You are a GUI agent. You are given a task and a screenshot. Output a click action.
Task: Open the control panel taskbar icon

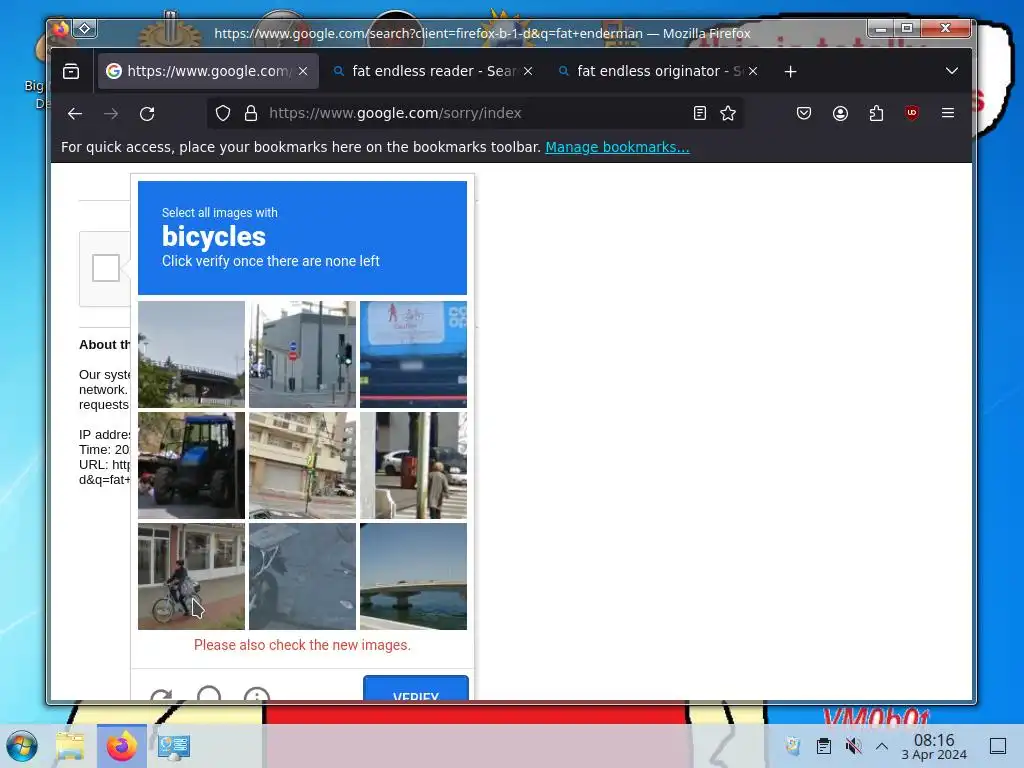pos(173,746)
